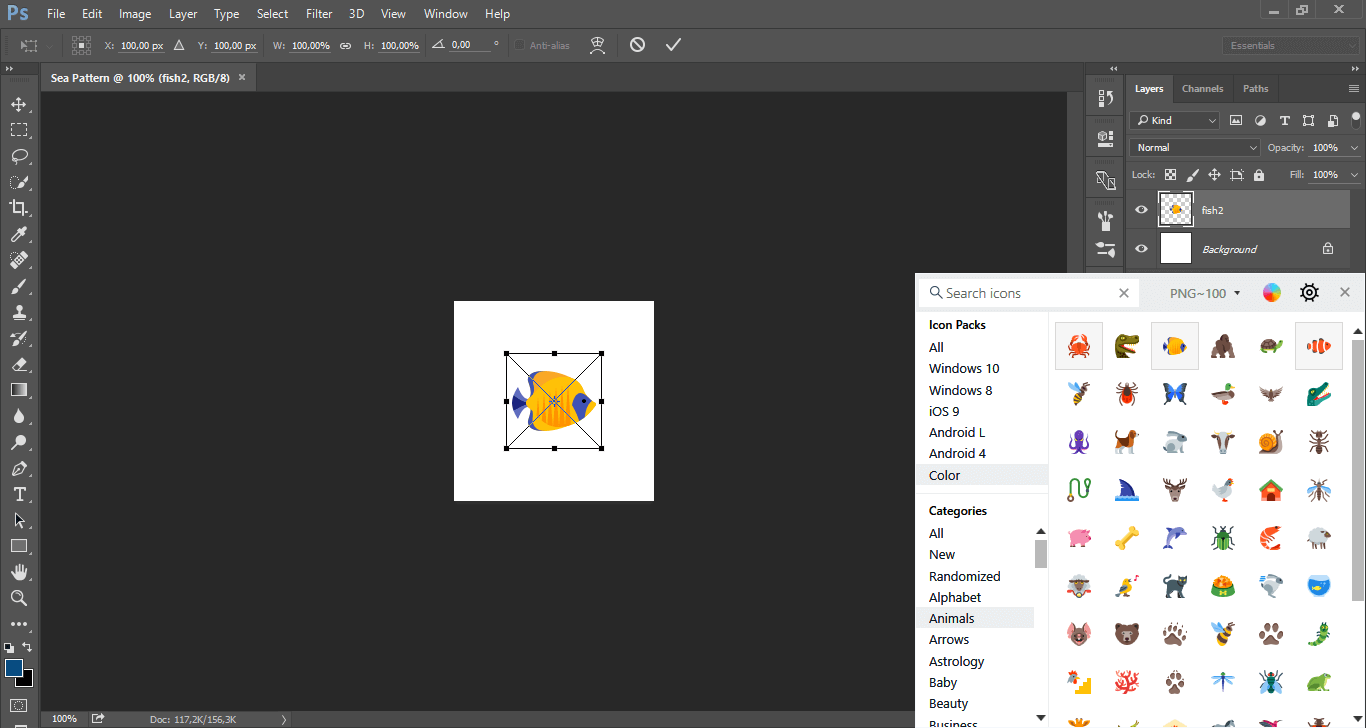
Task: Pick the Type tool
Action: pos(20,494)
